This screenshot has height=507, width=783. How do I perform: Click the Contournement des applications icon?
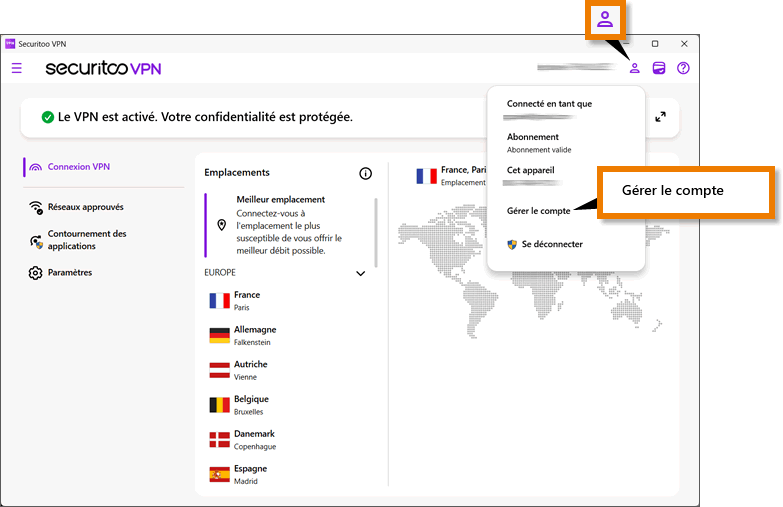(x=36, y=241)
